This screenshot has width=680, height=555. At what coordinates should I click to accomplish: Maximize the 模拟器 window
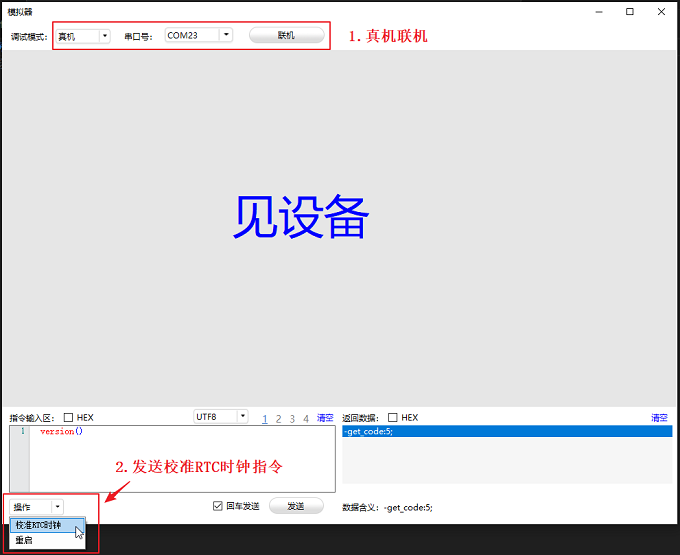click(630, 12)
